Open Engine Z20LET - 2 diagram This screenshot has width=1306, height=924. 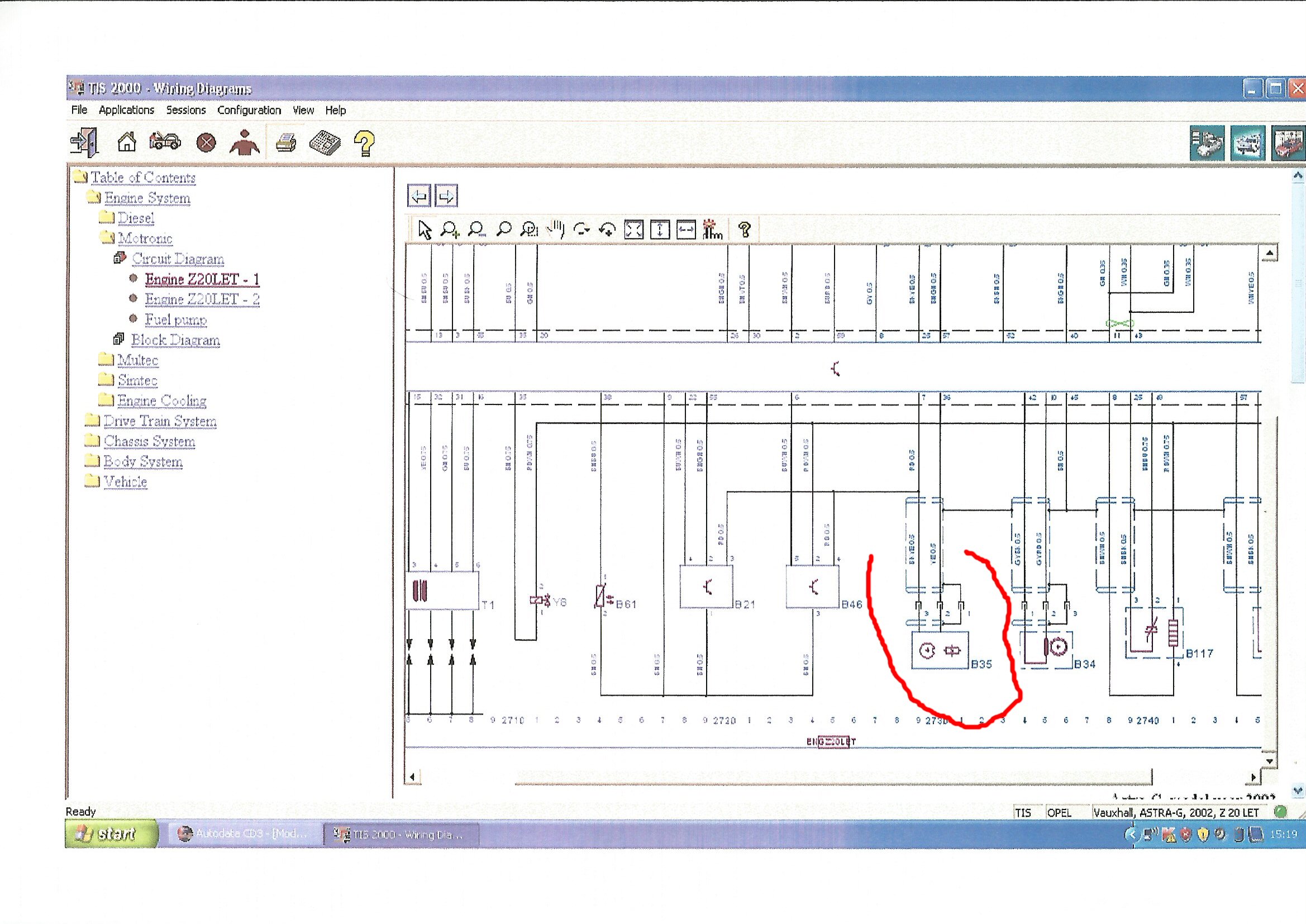[x=202, y=299]
